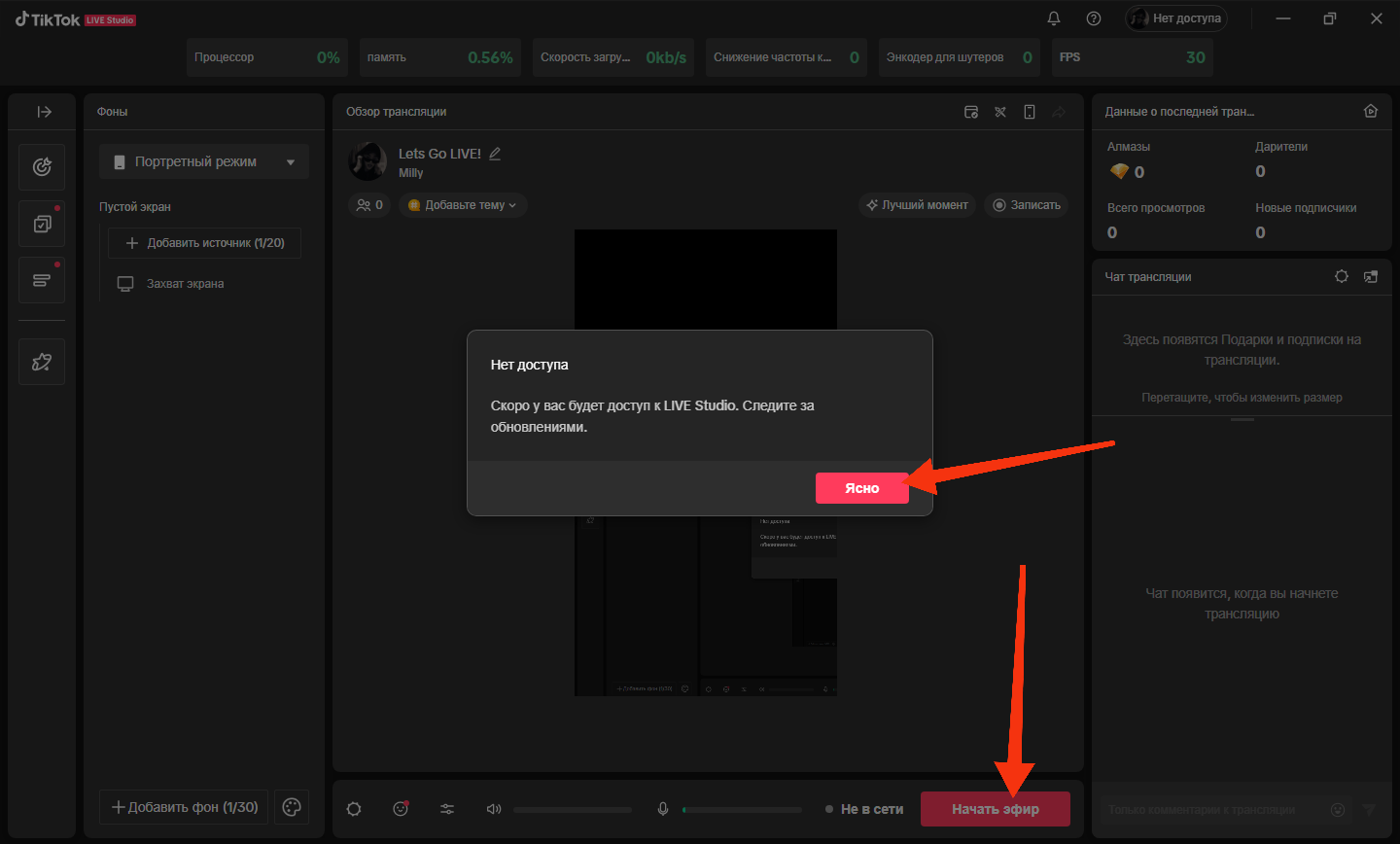The height and width of the screenshot is (844, 1400).
Task: Click the Фоны panel header
Action: click(x=112, y=112)
